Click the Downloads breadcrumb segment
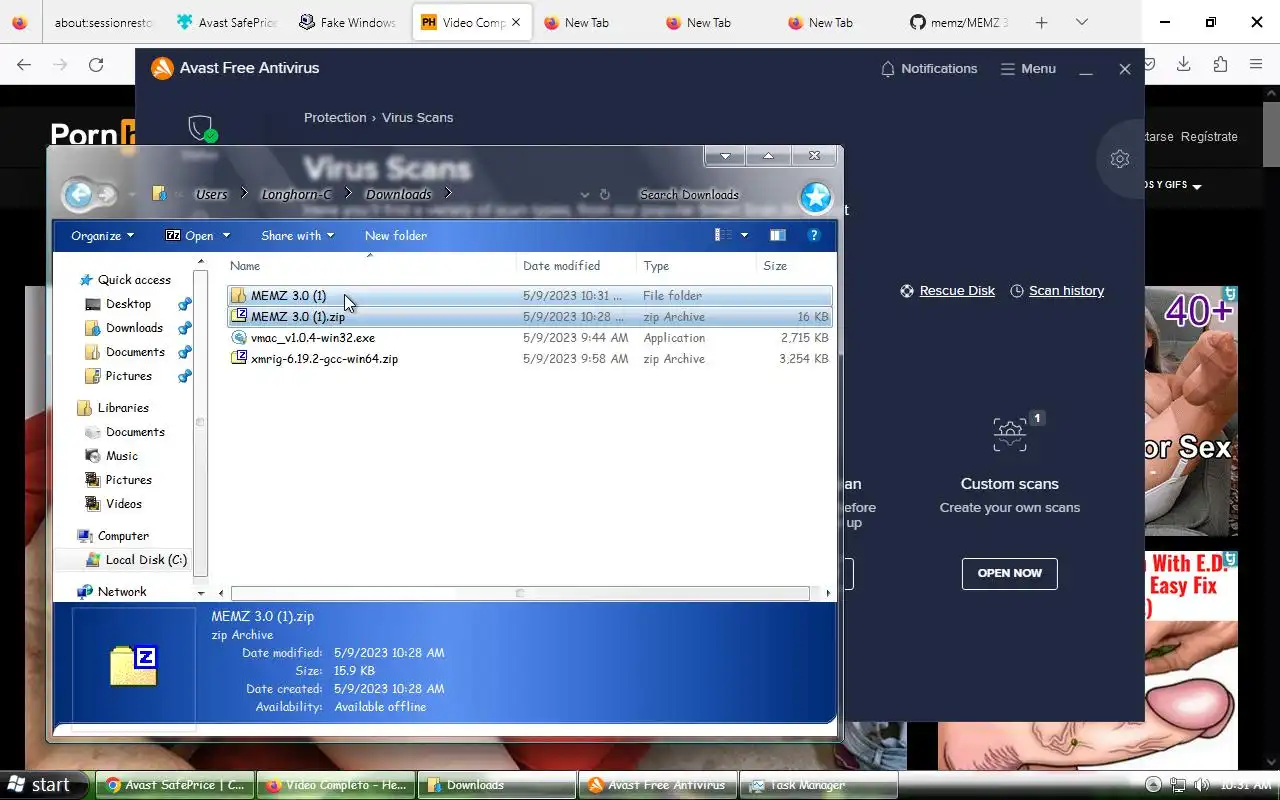Image resolution: width=1280 pixels, height=800 pixels. (x=398, y=195)
